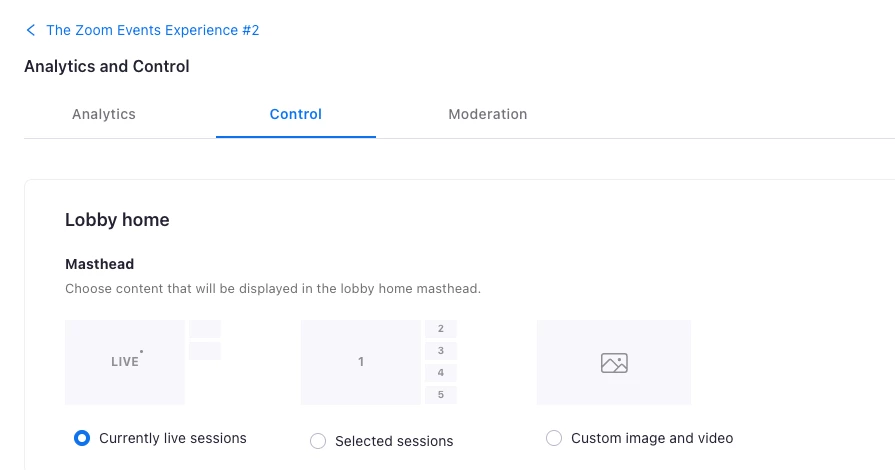This screenshot has width=895, height=470.
Task: Choose the Custom image and video radio button
Action: pyautogui.click(x=554, y=438)
